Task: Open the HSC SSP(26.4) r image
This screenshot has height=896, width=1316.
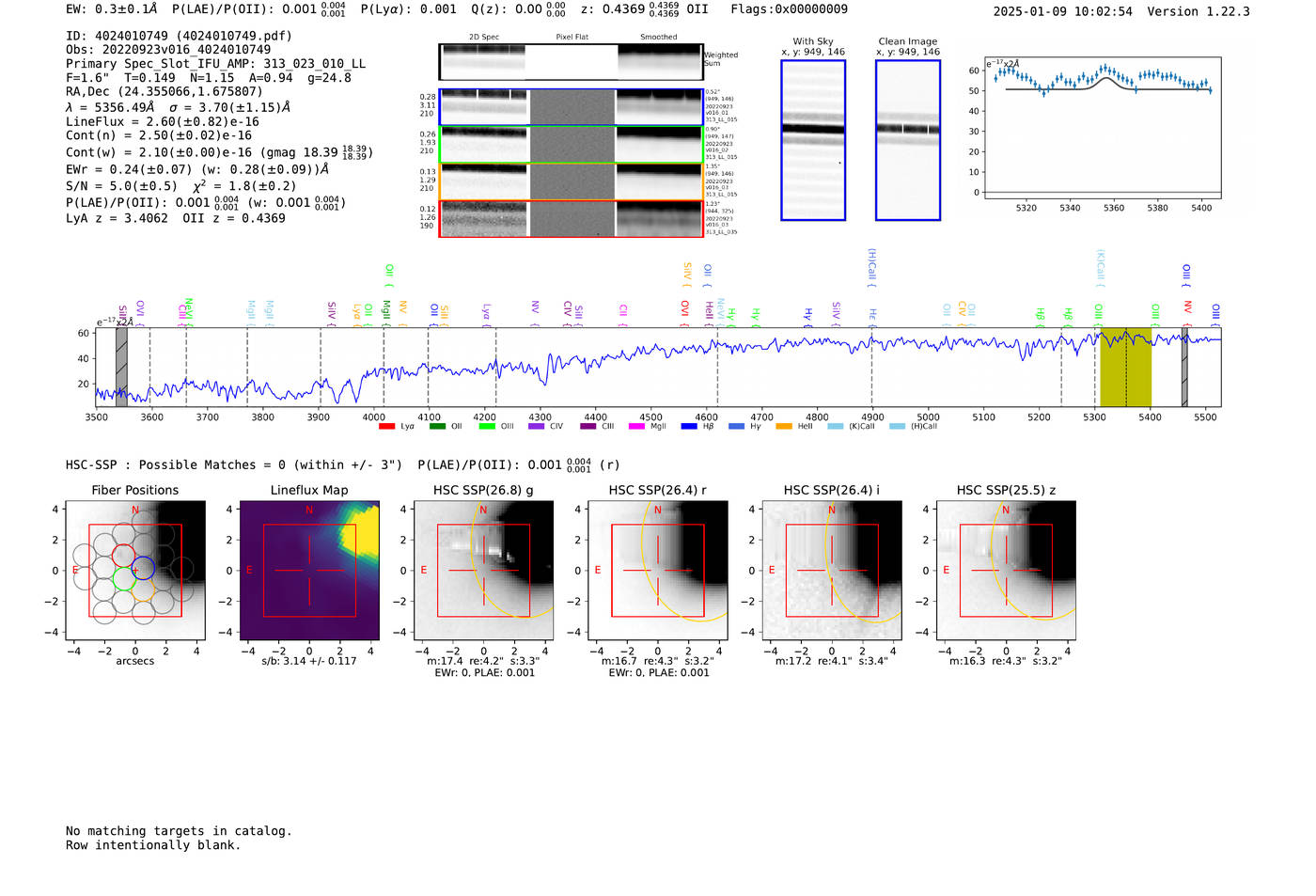Action: click(657, 571)
